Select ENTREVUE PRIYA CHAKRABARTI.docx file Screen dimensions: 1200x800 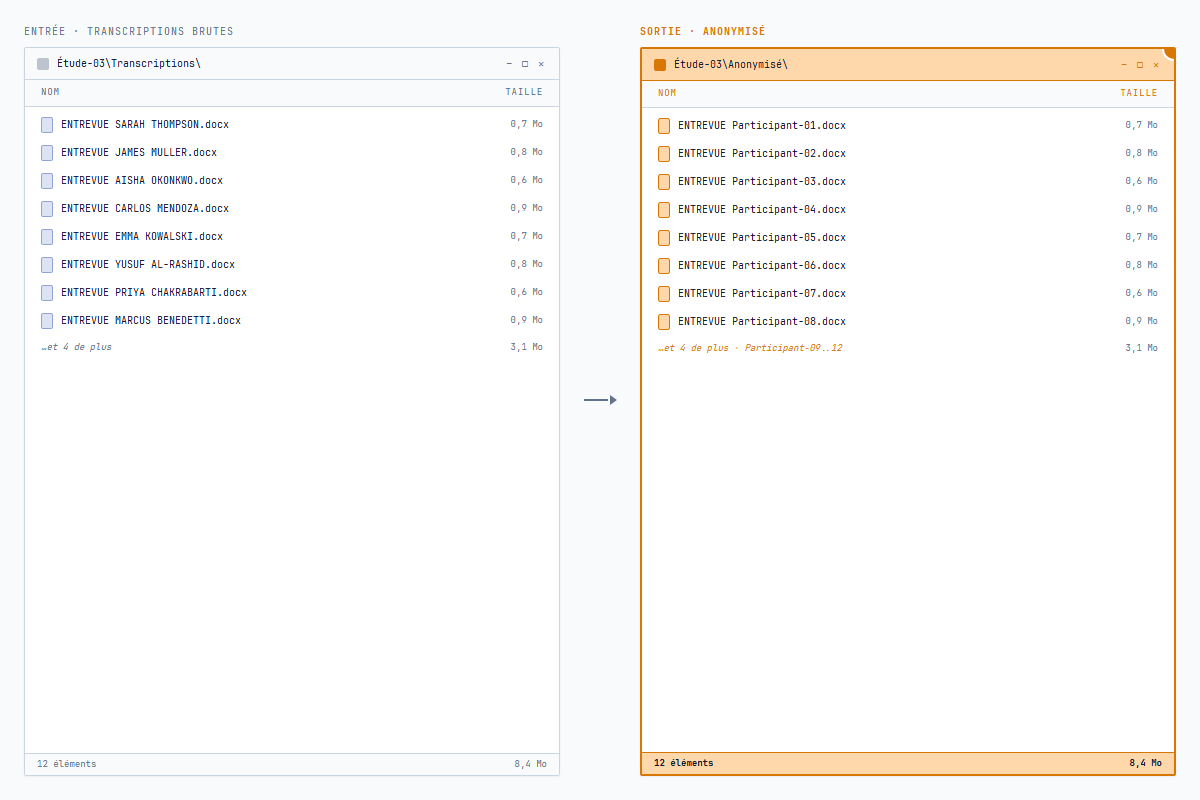[x=154, y=293]
